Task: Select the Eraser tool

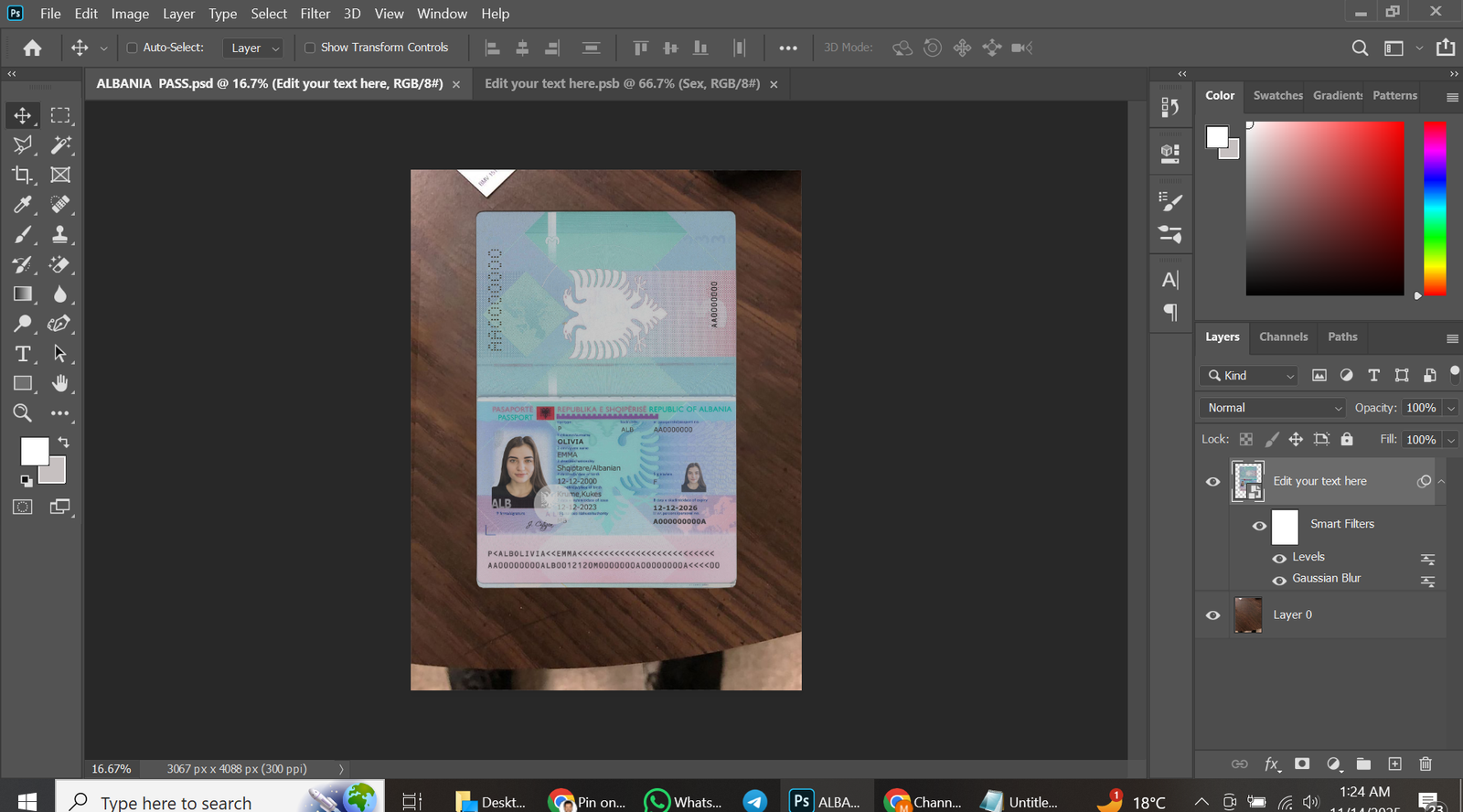Action: [60, 264]
